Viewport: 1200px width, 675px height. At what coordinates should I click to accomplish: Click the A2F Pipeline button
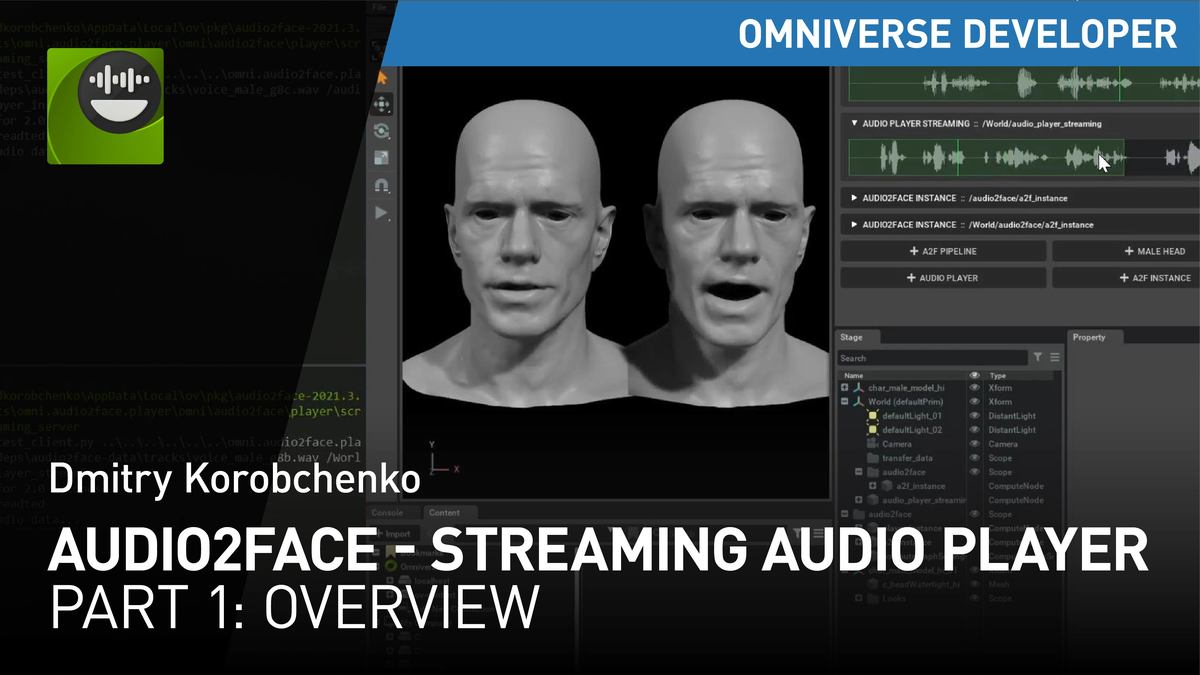coord(943,252)
